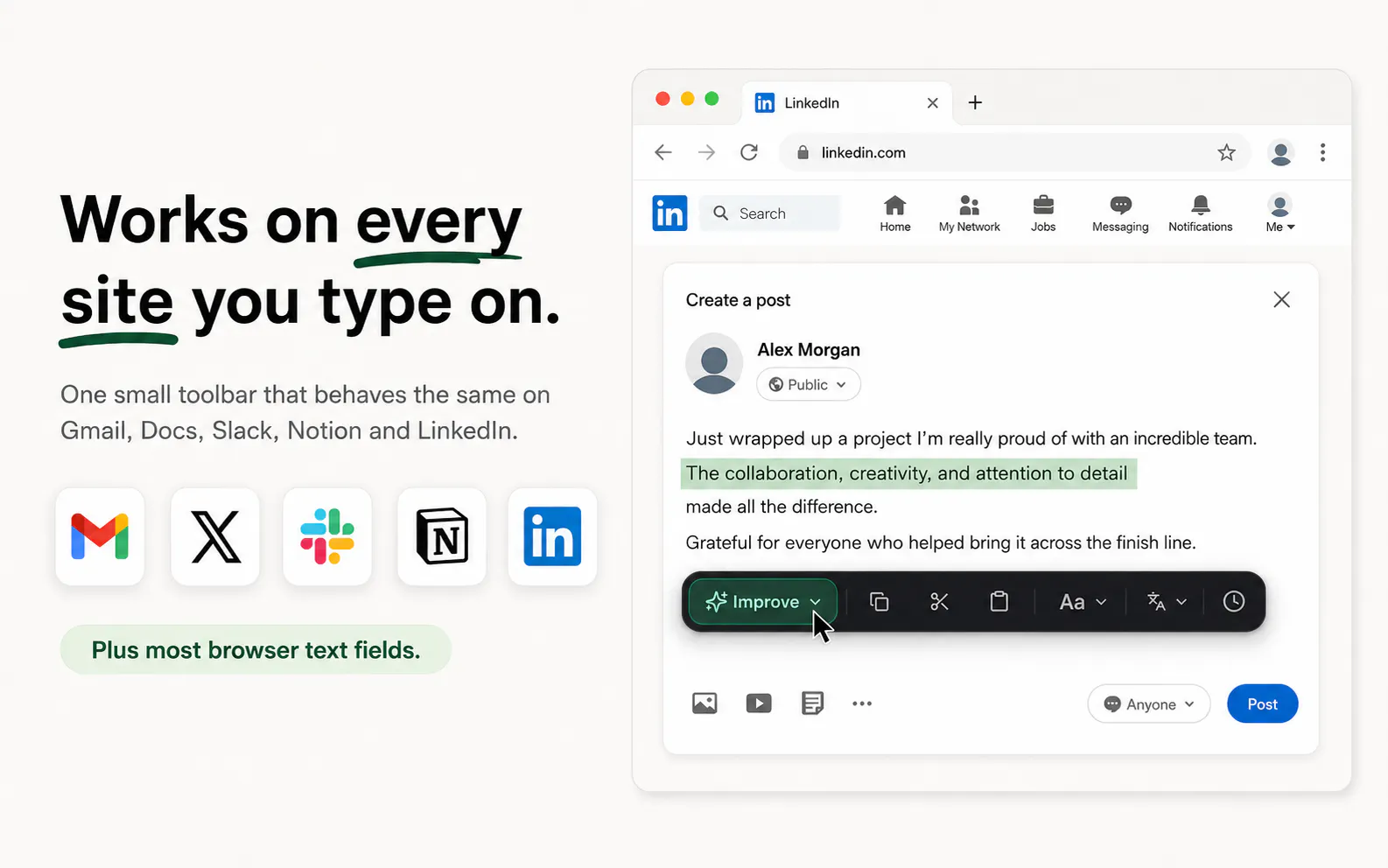Open the Jobs section
Image resolution: width=1388 pixels, height=868 pixels.
[1043, 213]
